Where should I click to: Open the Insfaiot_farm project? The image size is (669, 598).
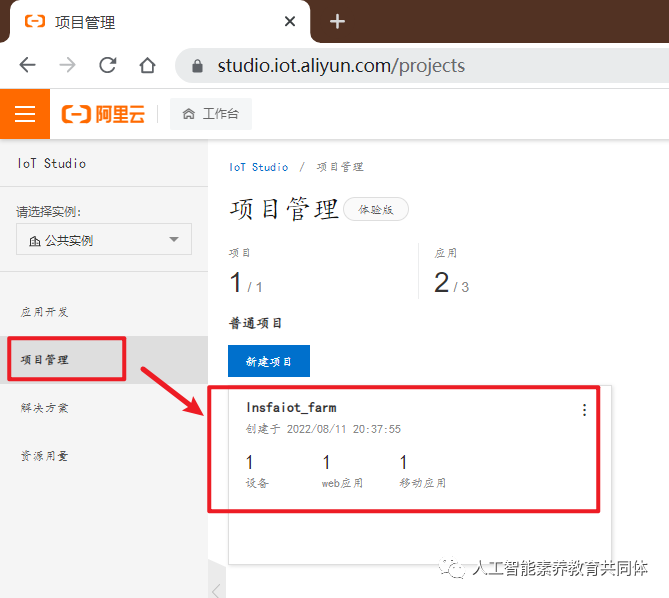pos(291,408)
